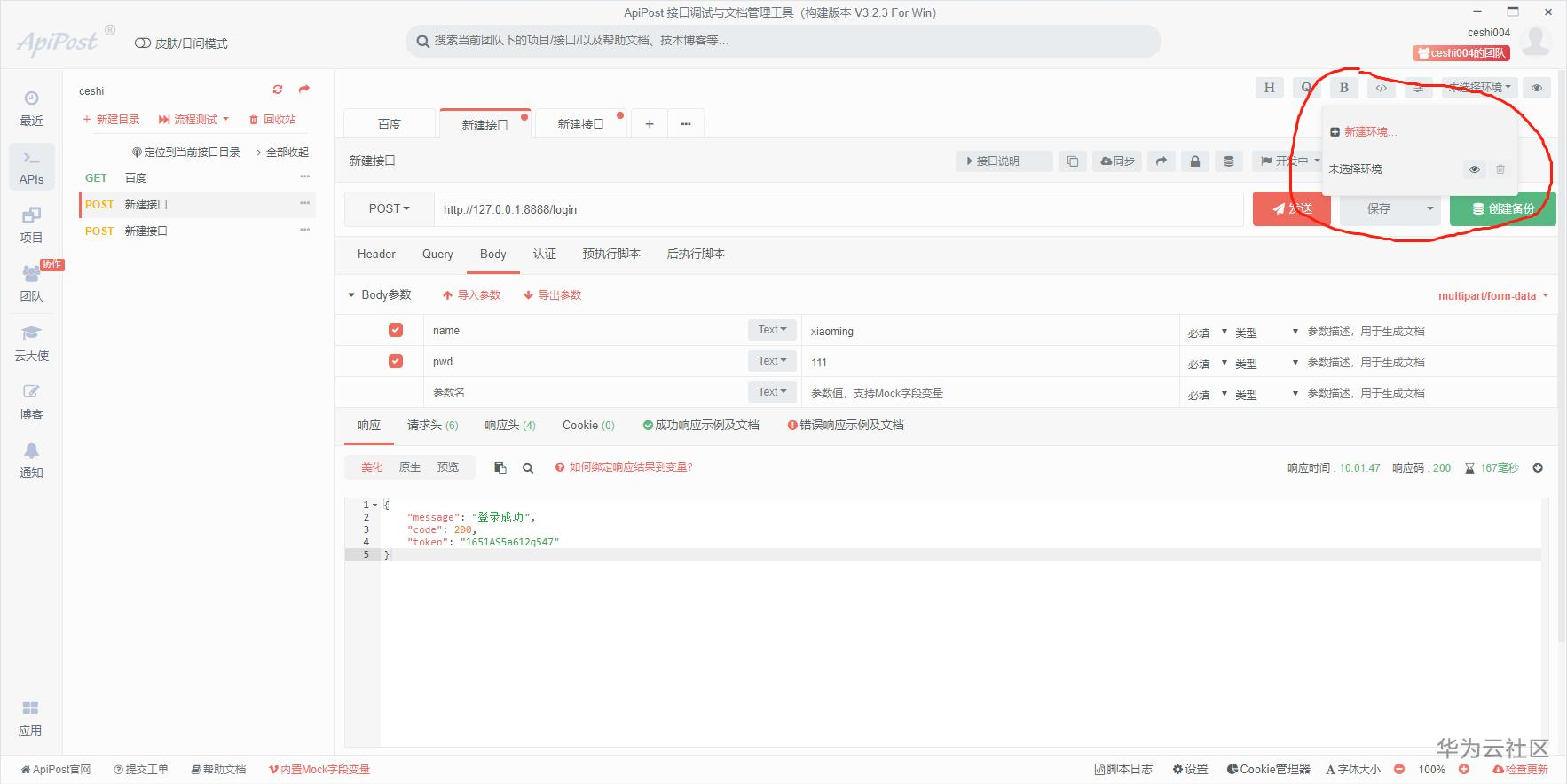Click 新建环境 in the dropdown

pyautogui.click(x=1364, y=131)
